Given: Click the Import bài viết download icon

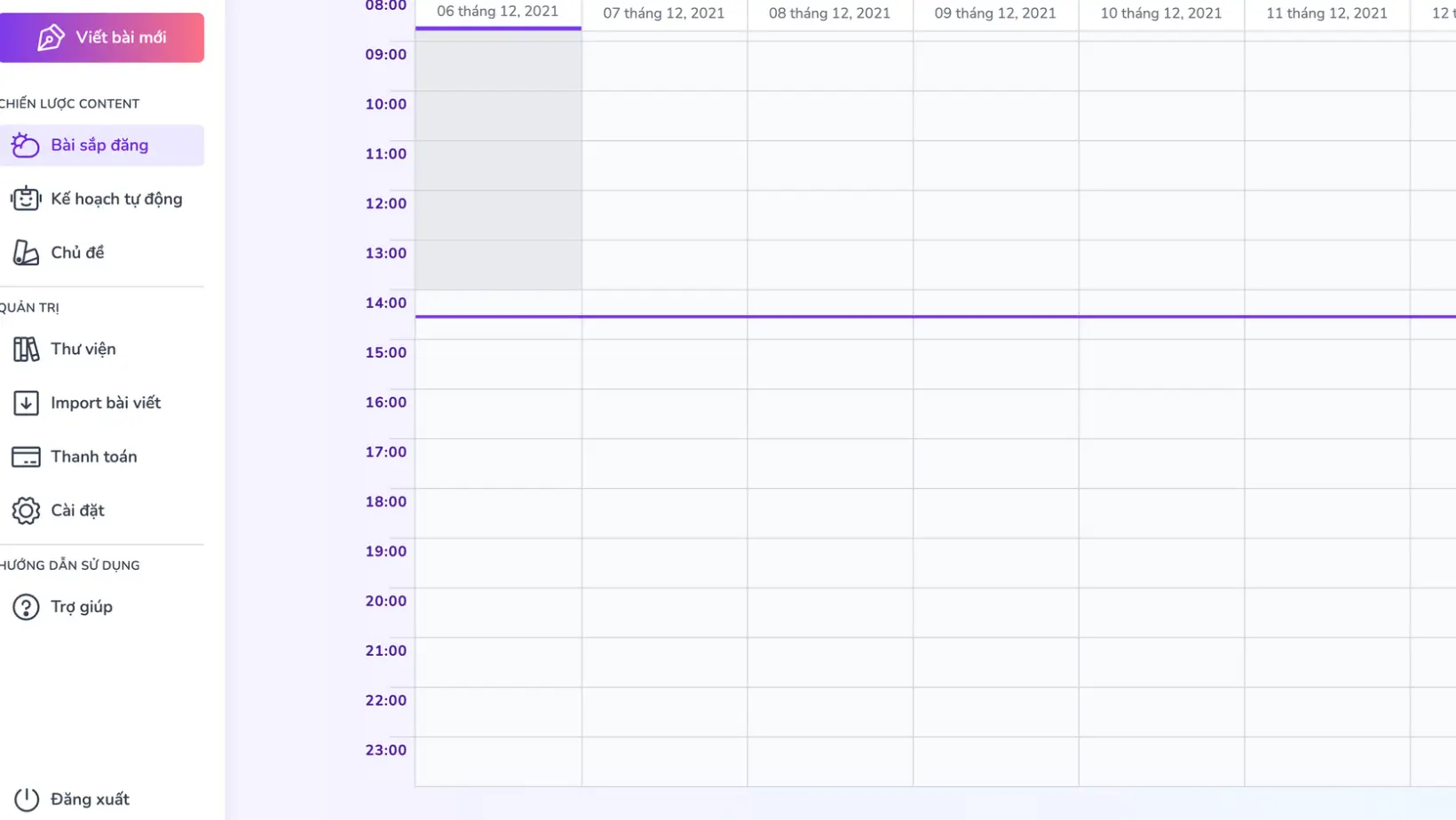Looking at the screenshot, I should coord(26,403).
